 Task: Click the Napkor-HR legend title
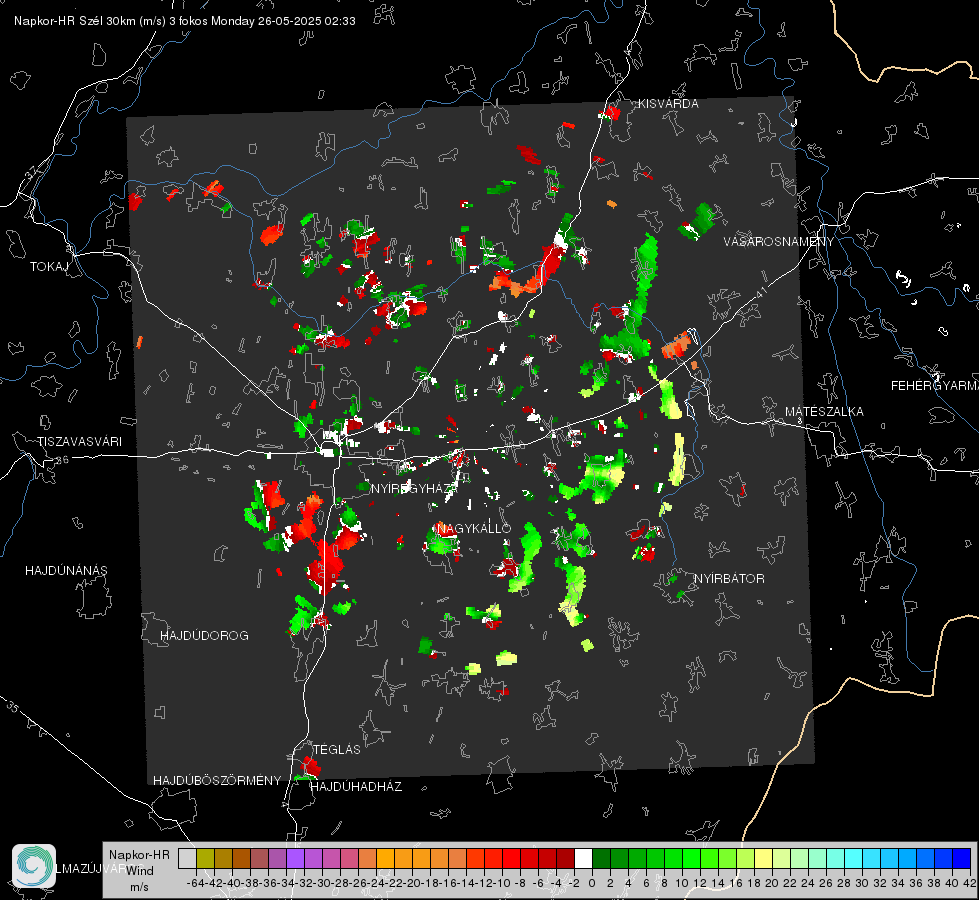139,855
